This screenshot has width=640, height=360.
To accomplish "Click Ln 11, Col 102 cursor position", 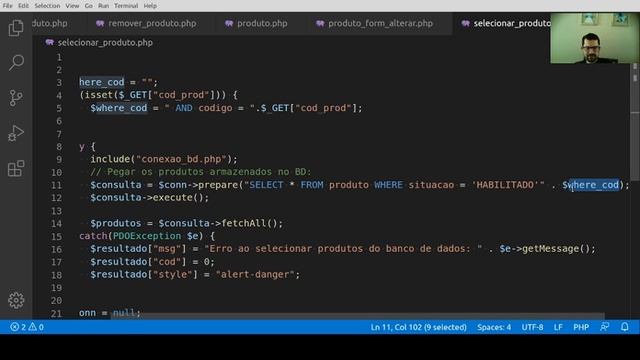I will tap(418, 327).
